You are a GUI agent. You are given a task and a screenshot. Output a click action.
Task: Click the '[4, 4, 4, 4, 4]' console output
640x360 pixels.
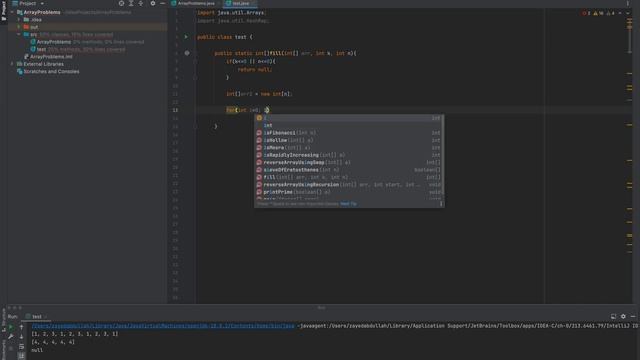point(53,342)
